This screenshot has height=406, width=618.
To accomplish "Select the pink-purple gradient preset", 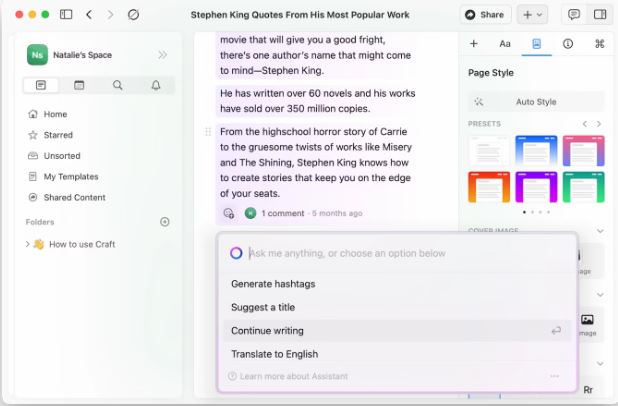I will point(583,151).
